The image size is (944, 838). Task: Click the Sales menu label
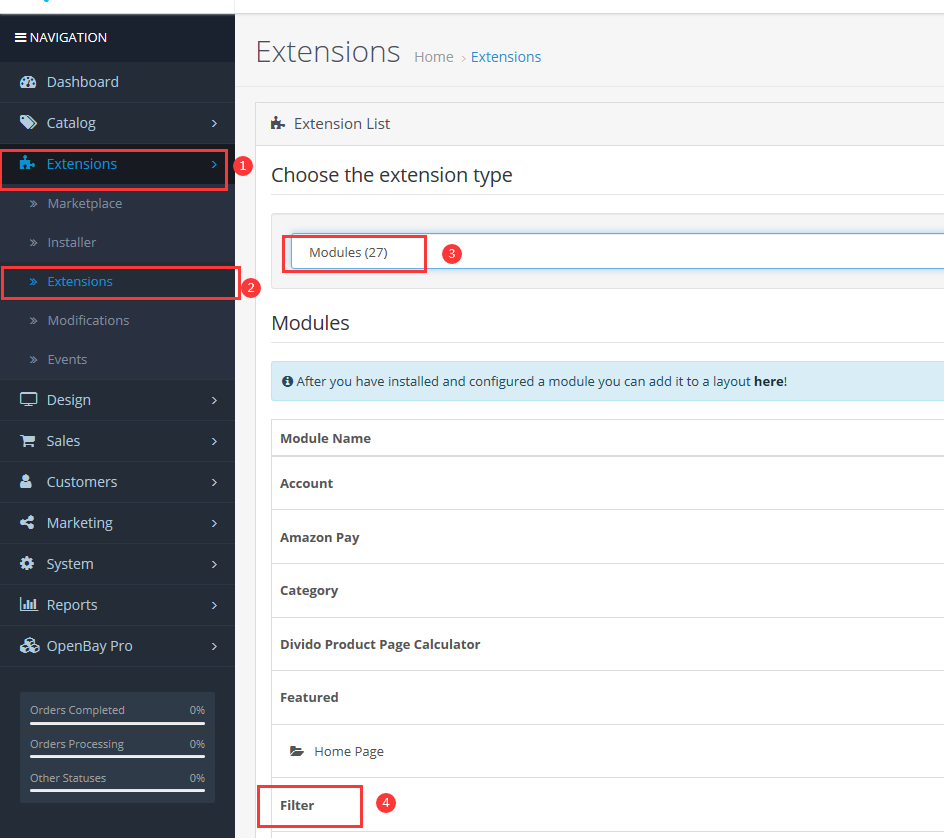pyautogui.click(x=63, y=441)
